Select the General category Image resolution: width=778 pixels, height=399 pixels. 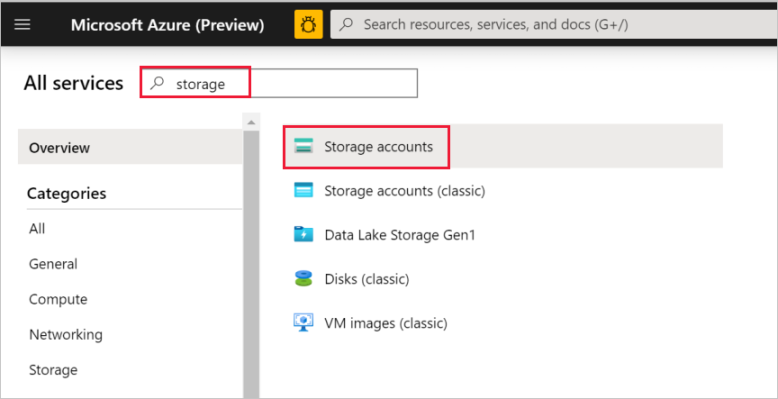point(53,264)
